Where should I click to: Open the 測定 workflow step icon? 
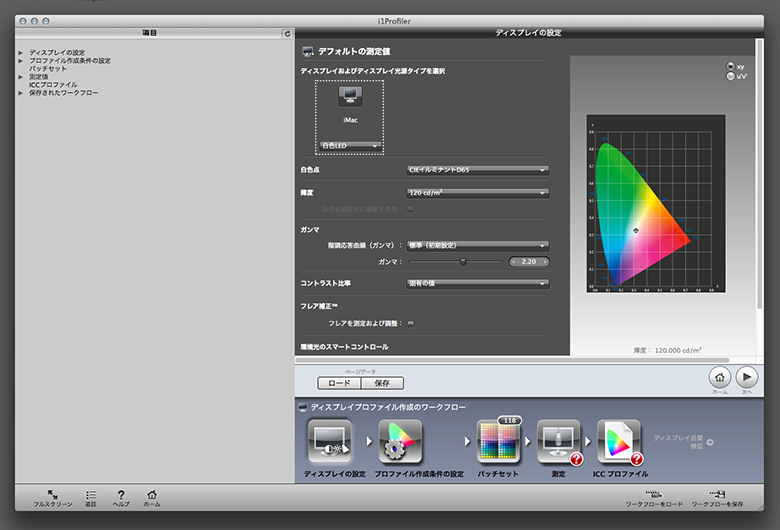(x=558, y=442)
